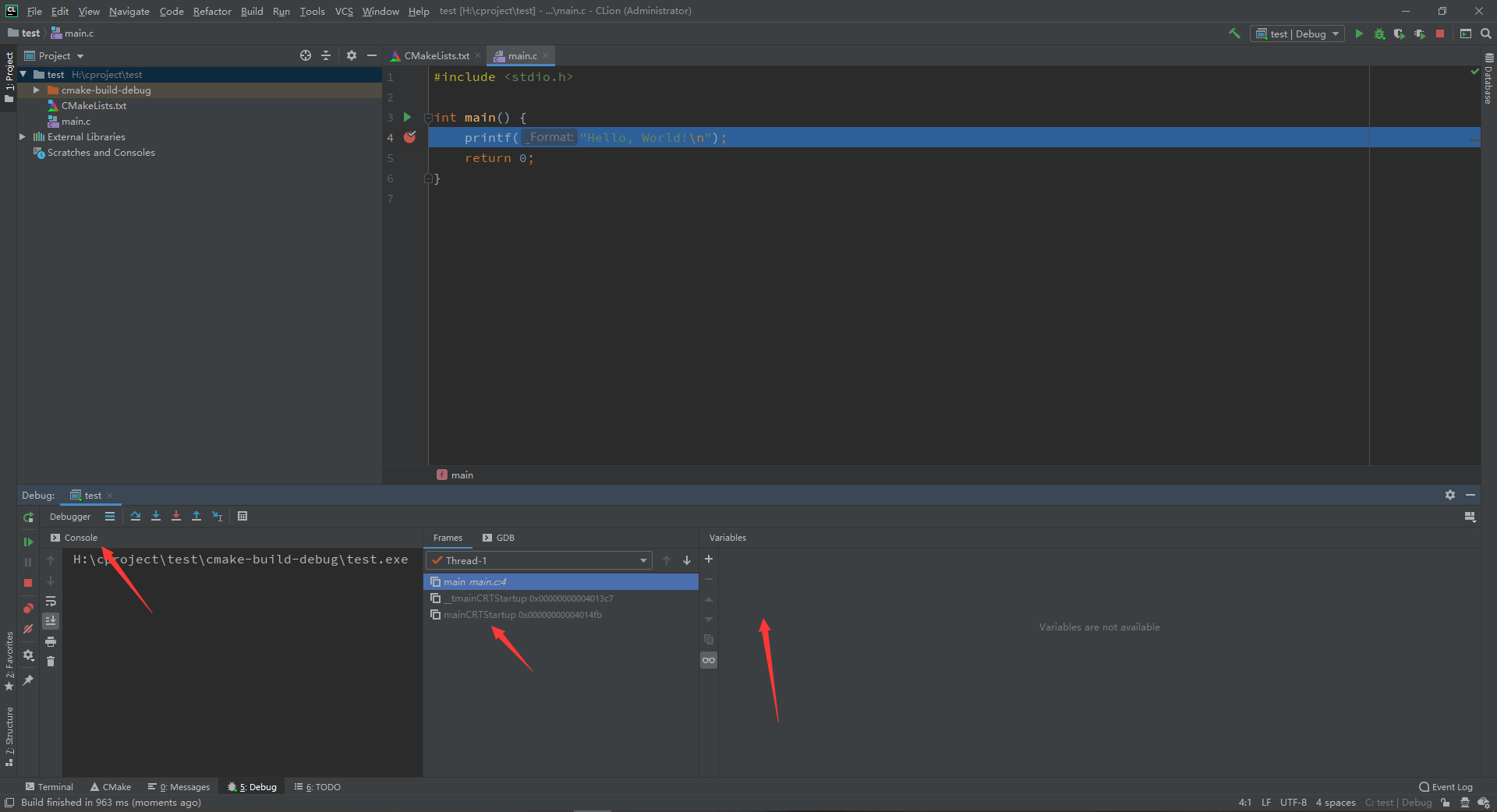Click the Run to Cursor icon
Image resolution: width=1497 pixels, height=812 pixels.
click(x=218, y=516)
